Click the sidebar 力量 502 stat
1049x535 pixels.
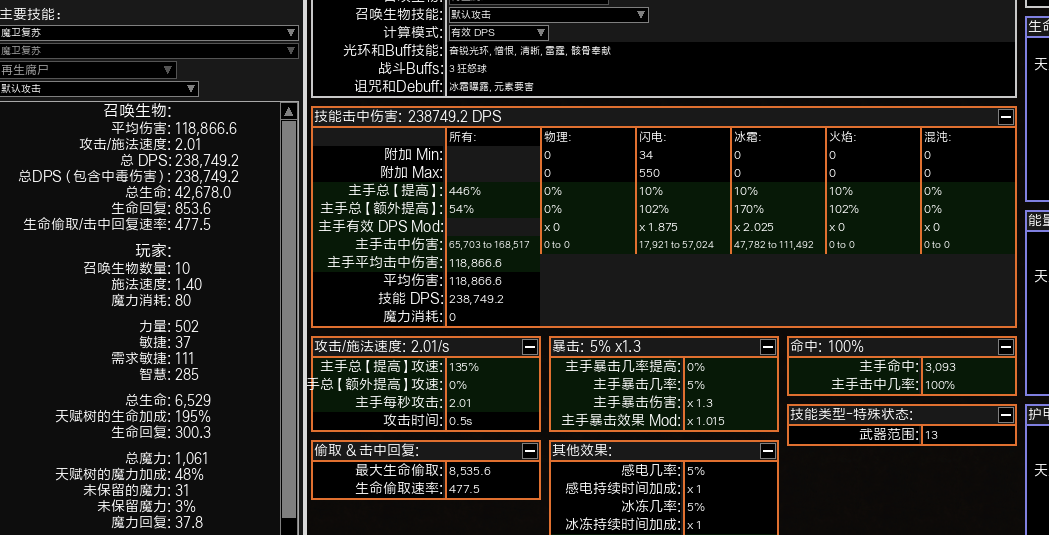pos(169,326)
